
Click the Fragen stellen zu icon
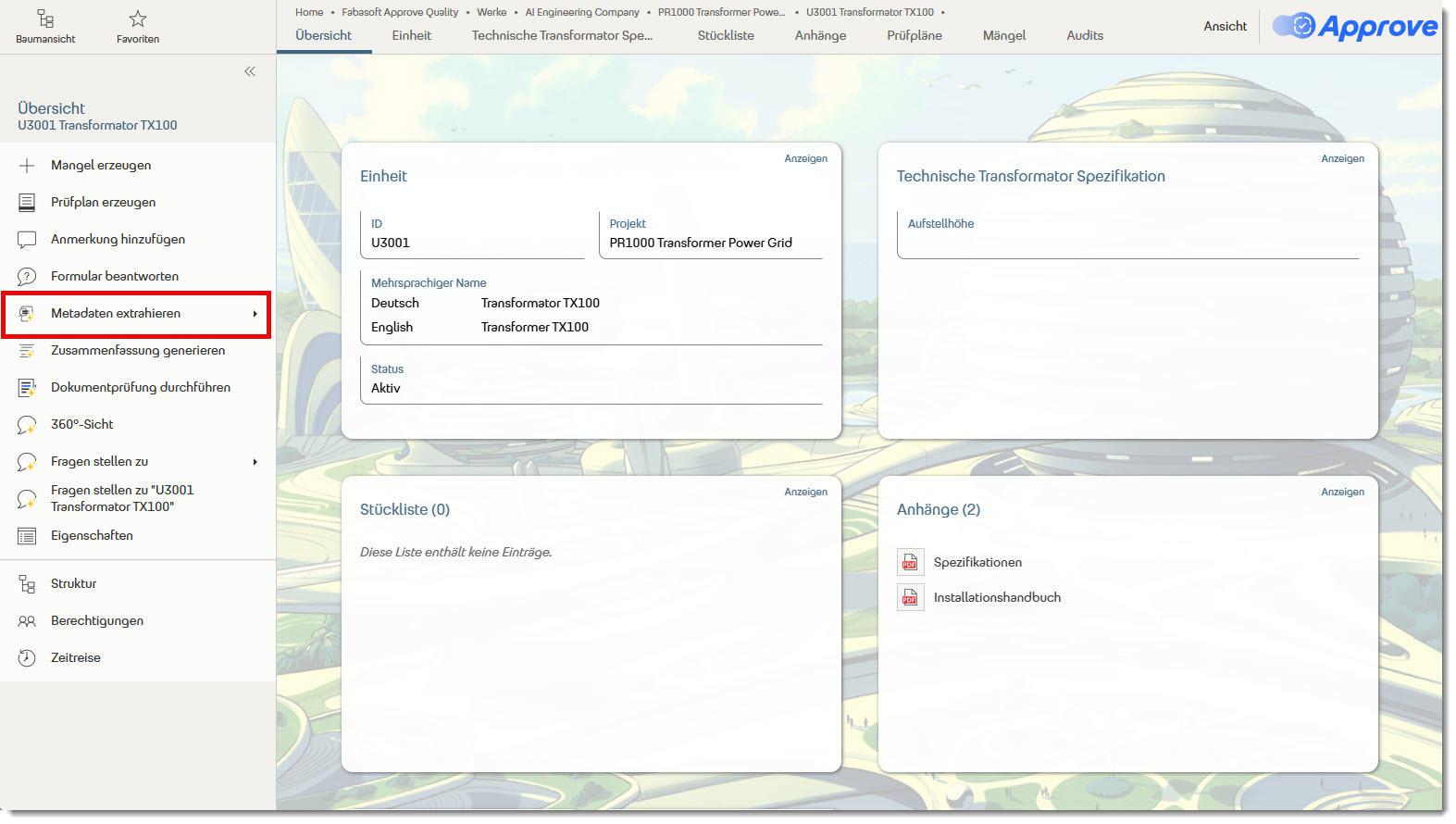point(27,462)
